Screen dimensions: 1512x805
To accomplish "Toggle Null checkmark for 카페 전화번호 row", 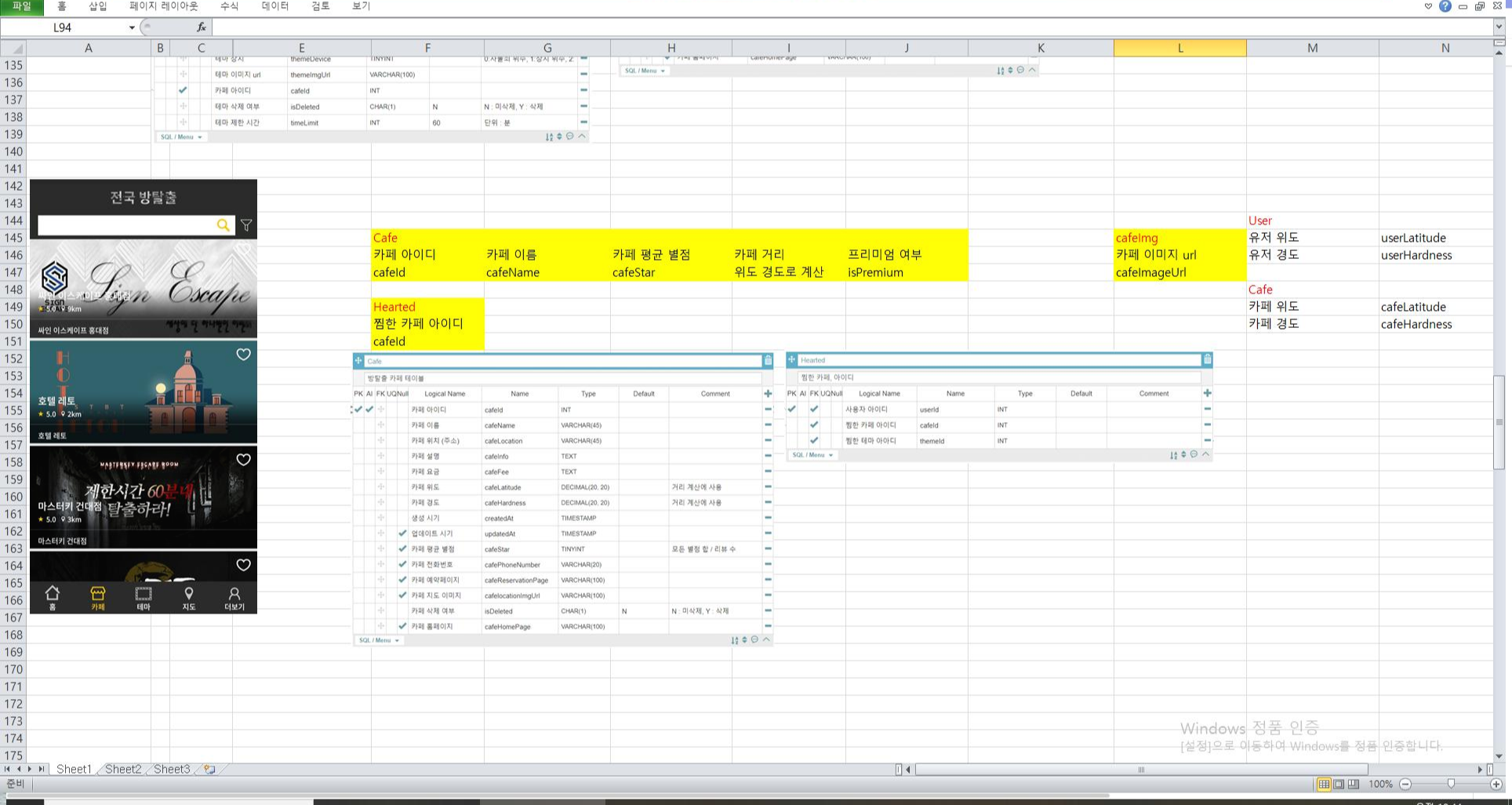I will point(402,564).
